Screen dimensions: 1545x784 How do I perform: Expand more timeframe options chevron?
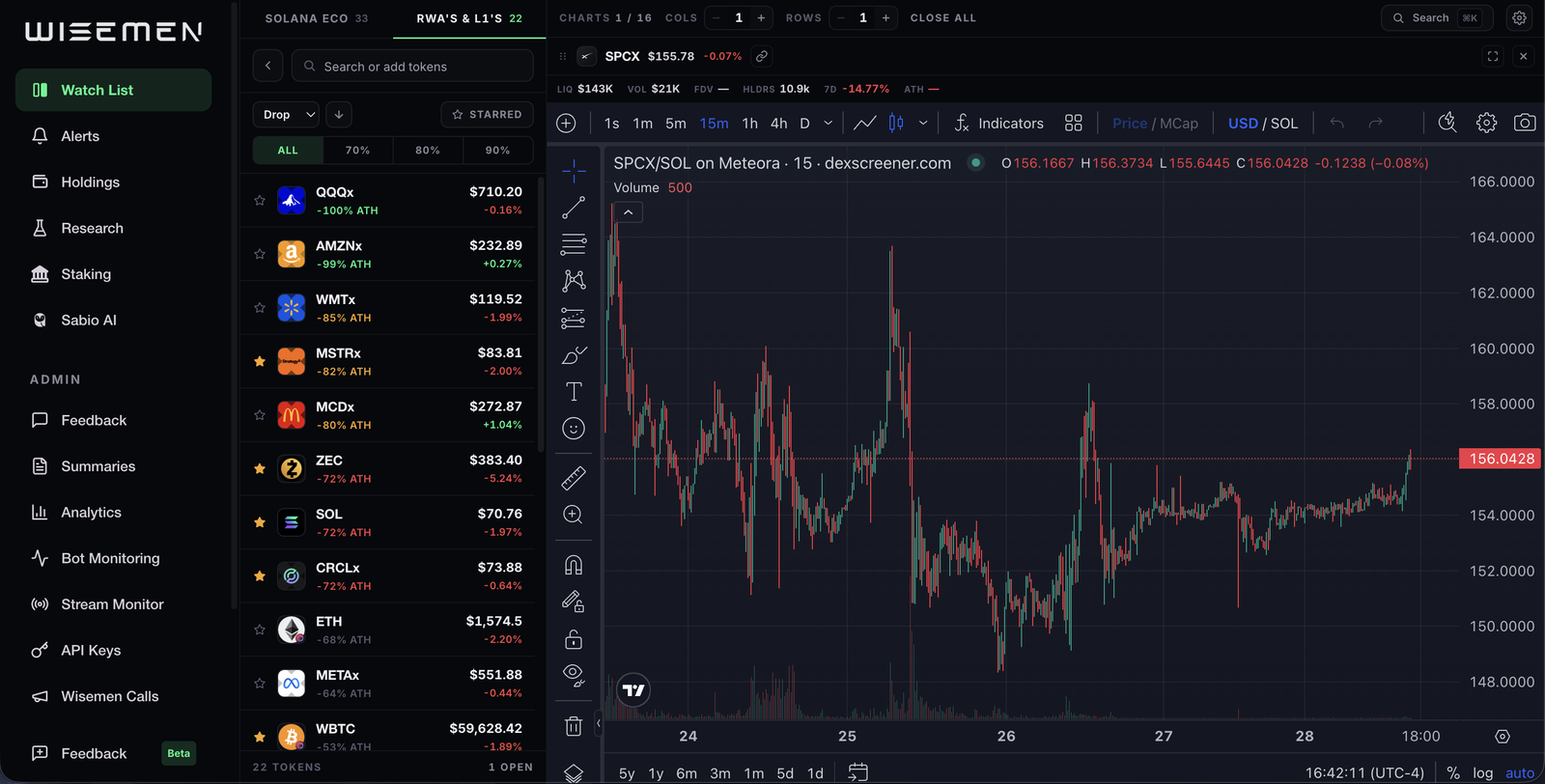tap(829, 124)
